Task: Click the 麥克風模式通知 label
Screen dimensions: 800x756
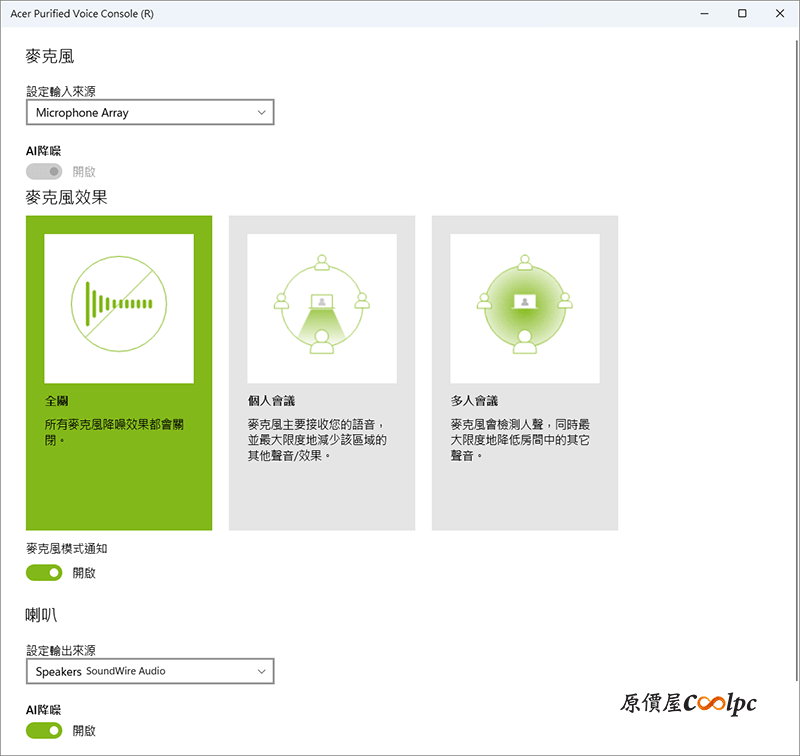Action: (67, 549)
